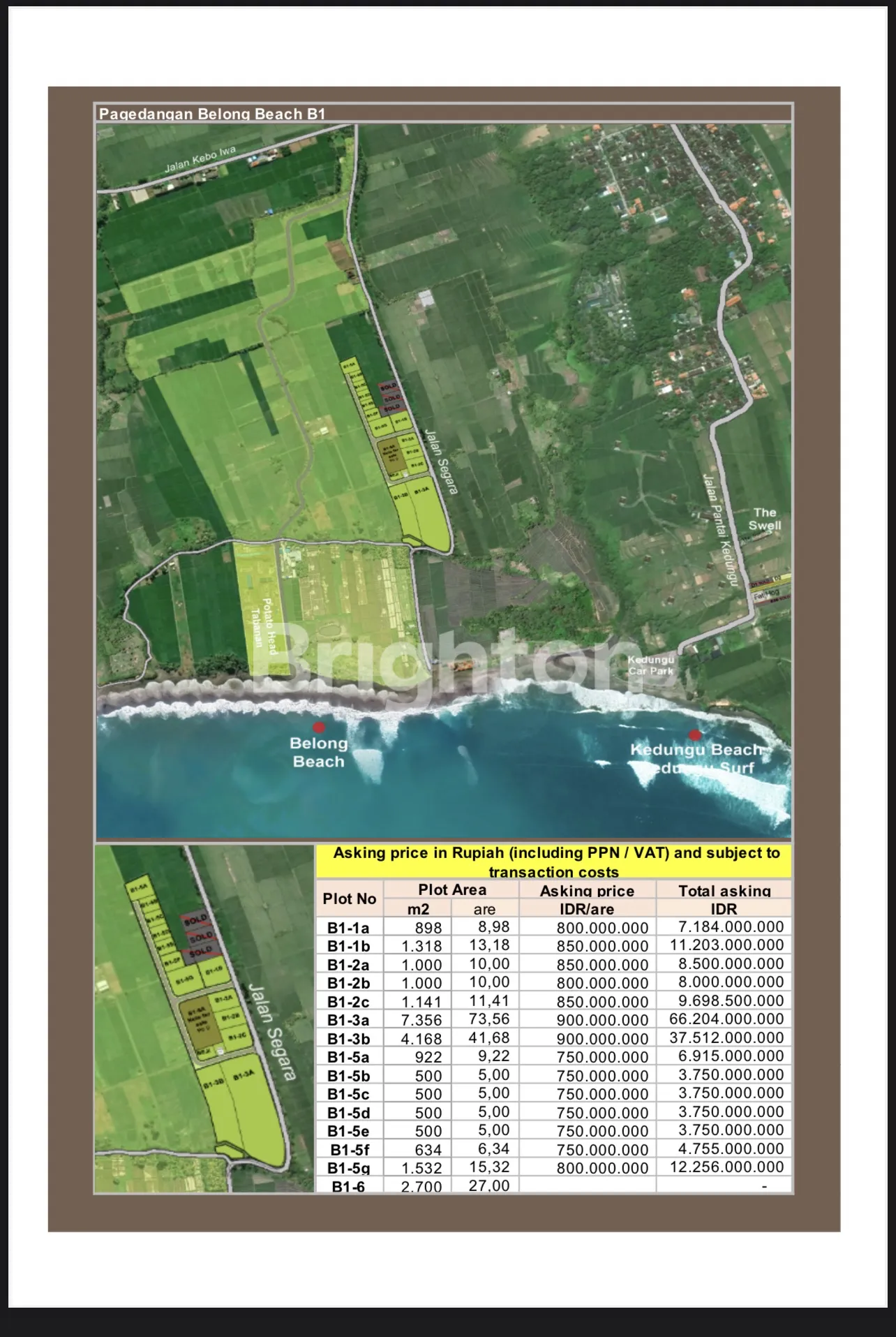Click the red marker above Kedungu Beach
Viewport: 896px width, 1337px height.
click(694, 734)
